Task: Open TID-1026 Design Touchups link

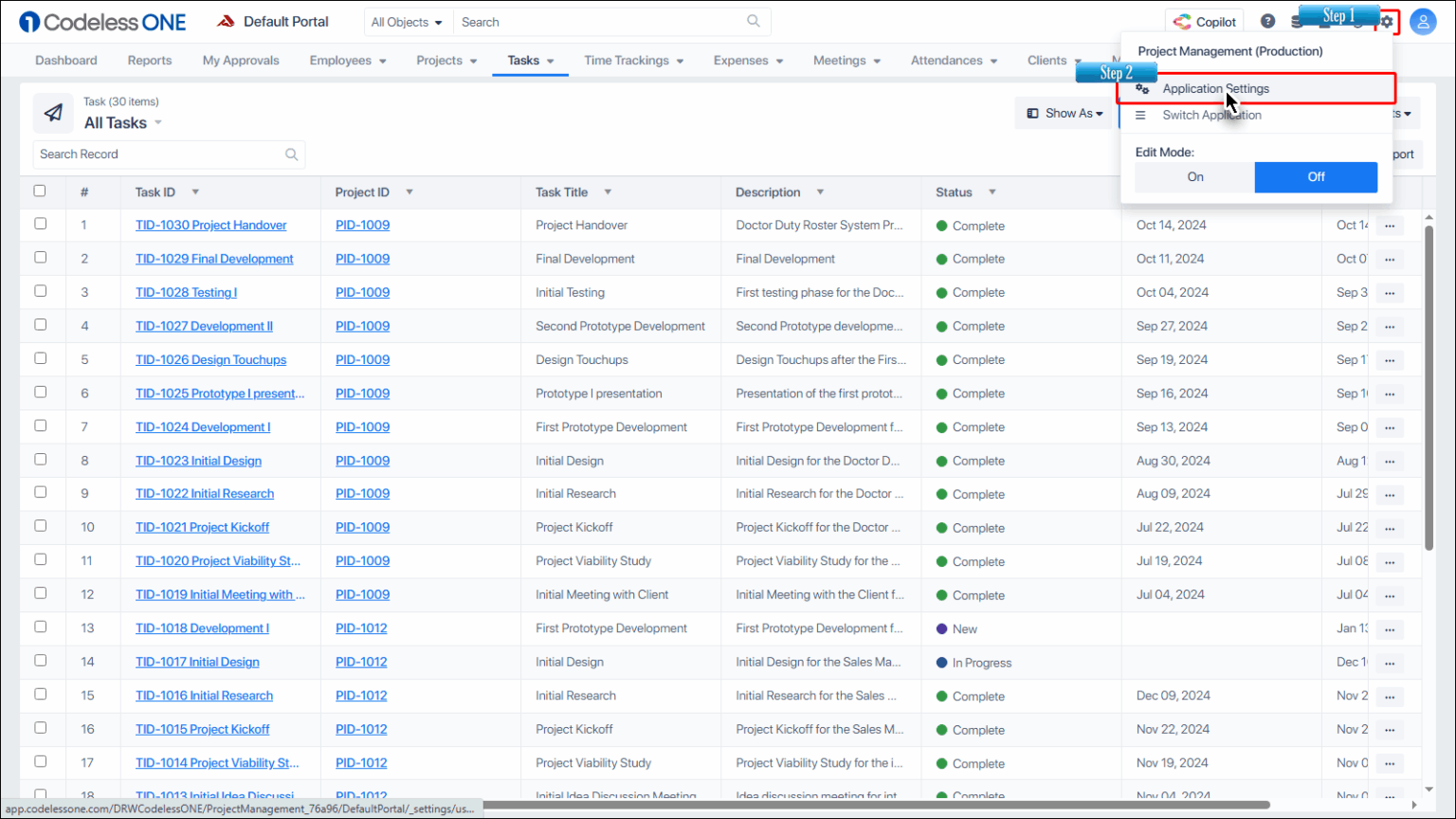Action: [x=210, y=359]
